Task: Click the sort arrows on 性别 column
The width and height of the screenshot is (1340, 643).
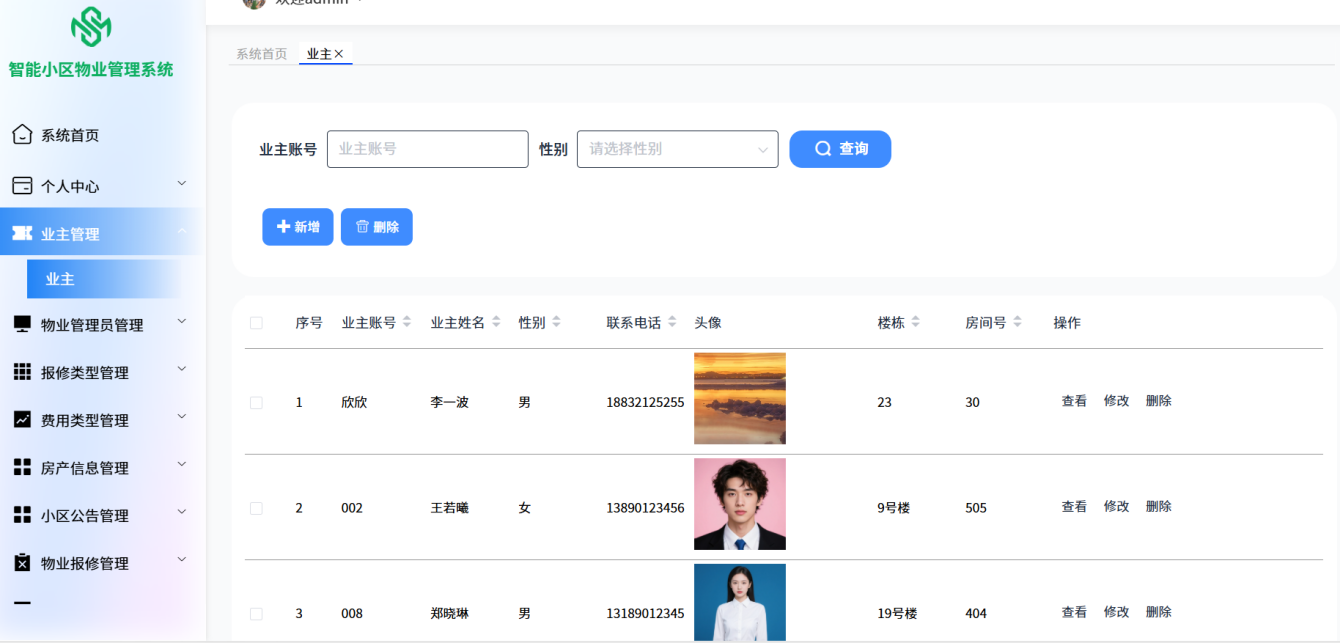Action: pyautogui.click(x=556, y=322)
